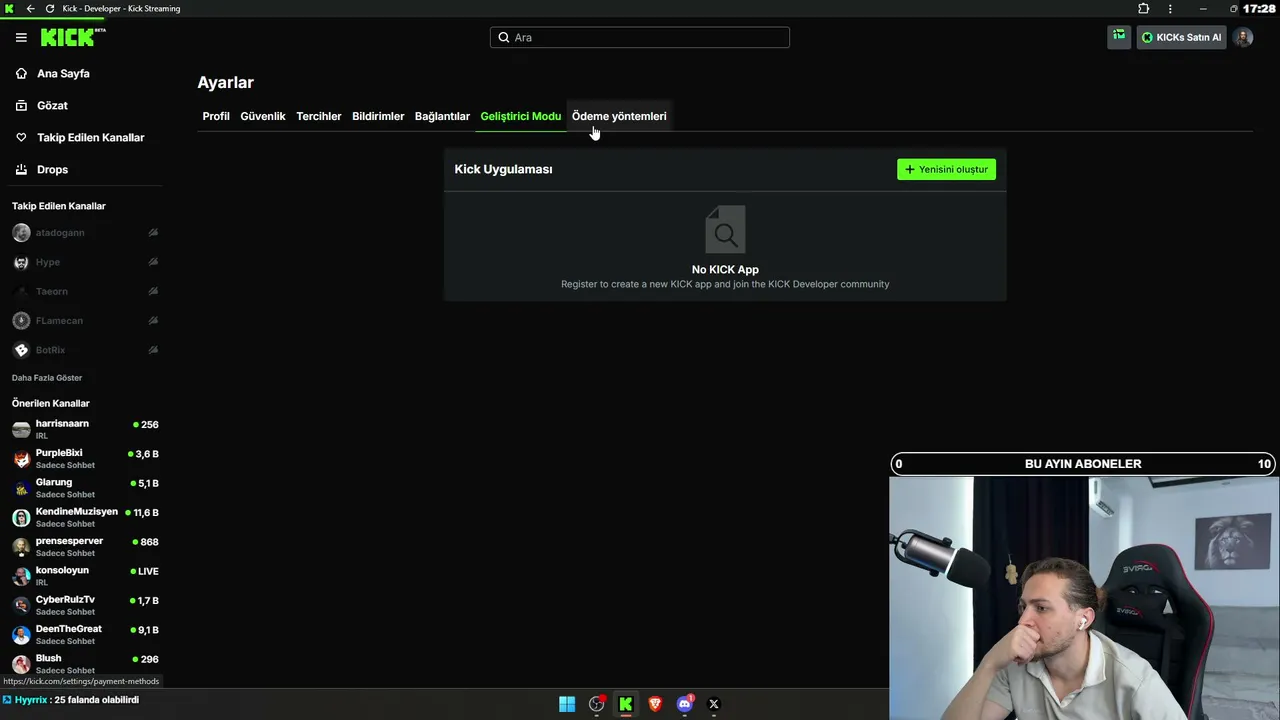This screenshot has height=720, width=1280.
Task: Click the atadogann channel avatar
Action: [x=21, y=233]
